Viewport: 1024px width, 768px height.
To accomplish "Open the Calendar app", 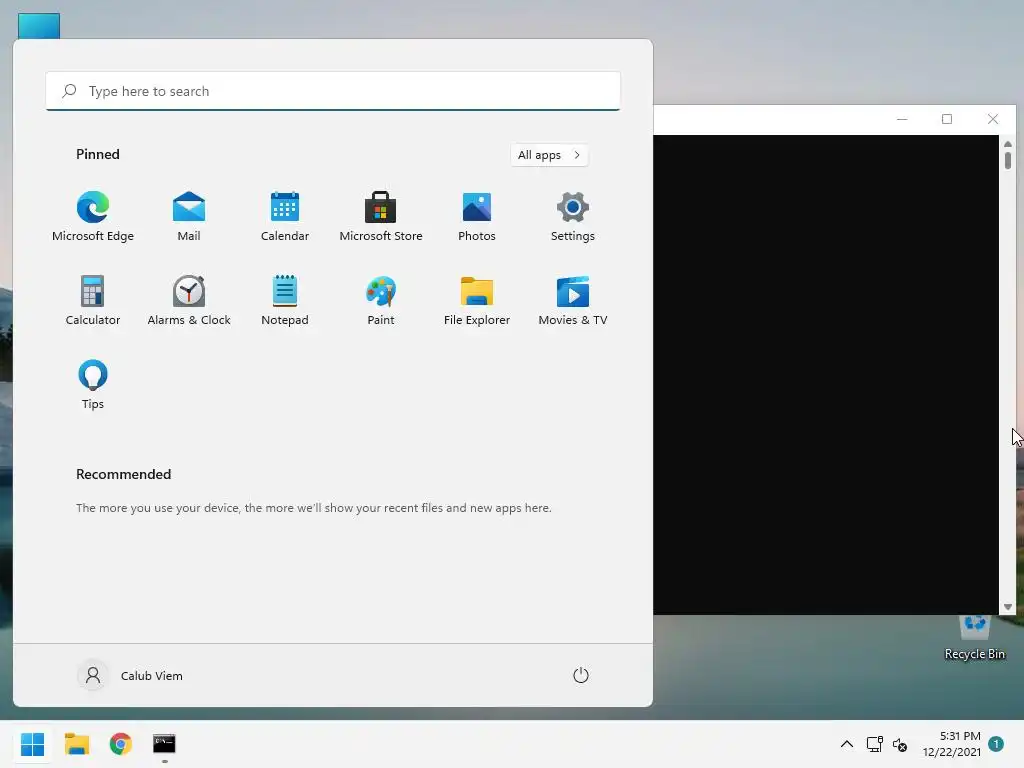I will [285, 217].
